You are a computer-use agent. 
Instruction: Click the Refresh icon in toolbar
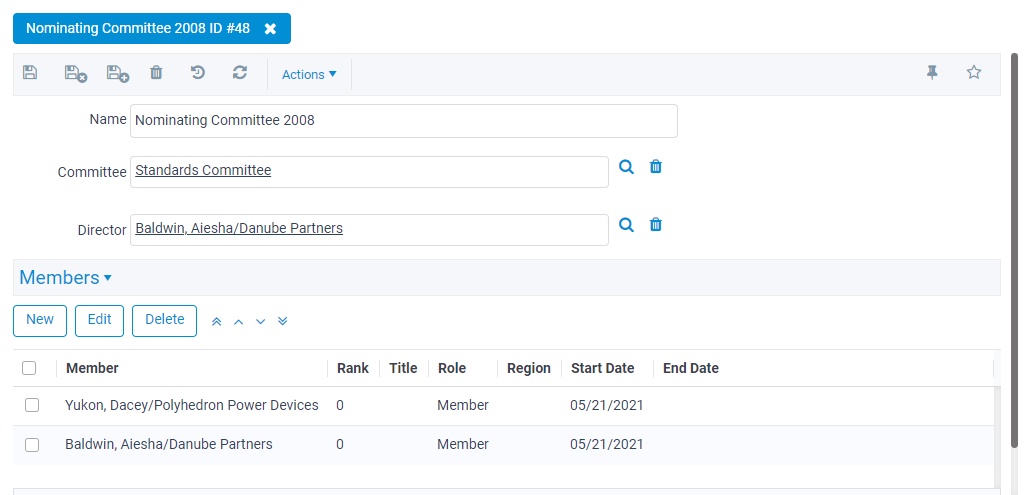pos(240,73)
